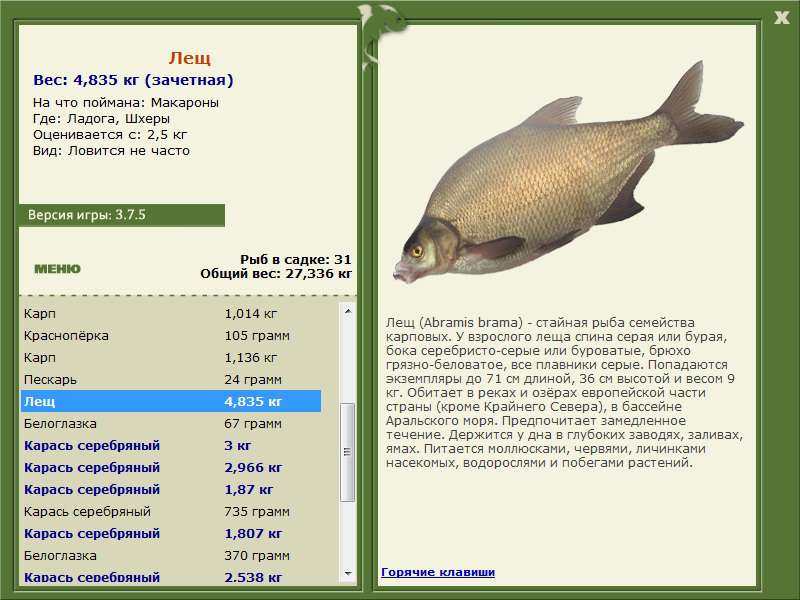The height and width of the screenshot is (600, 800).
Task: Select the Белоглазка 370 грамм entry
Action: [171, 555]
